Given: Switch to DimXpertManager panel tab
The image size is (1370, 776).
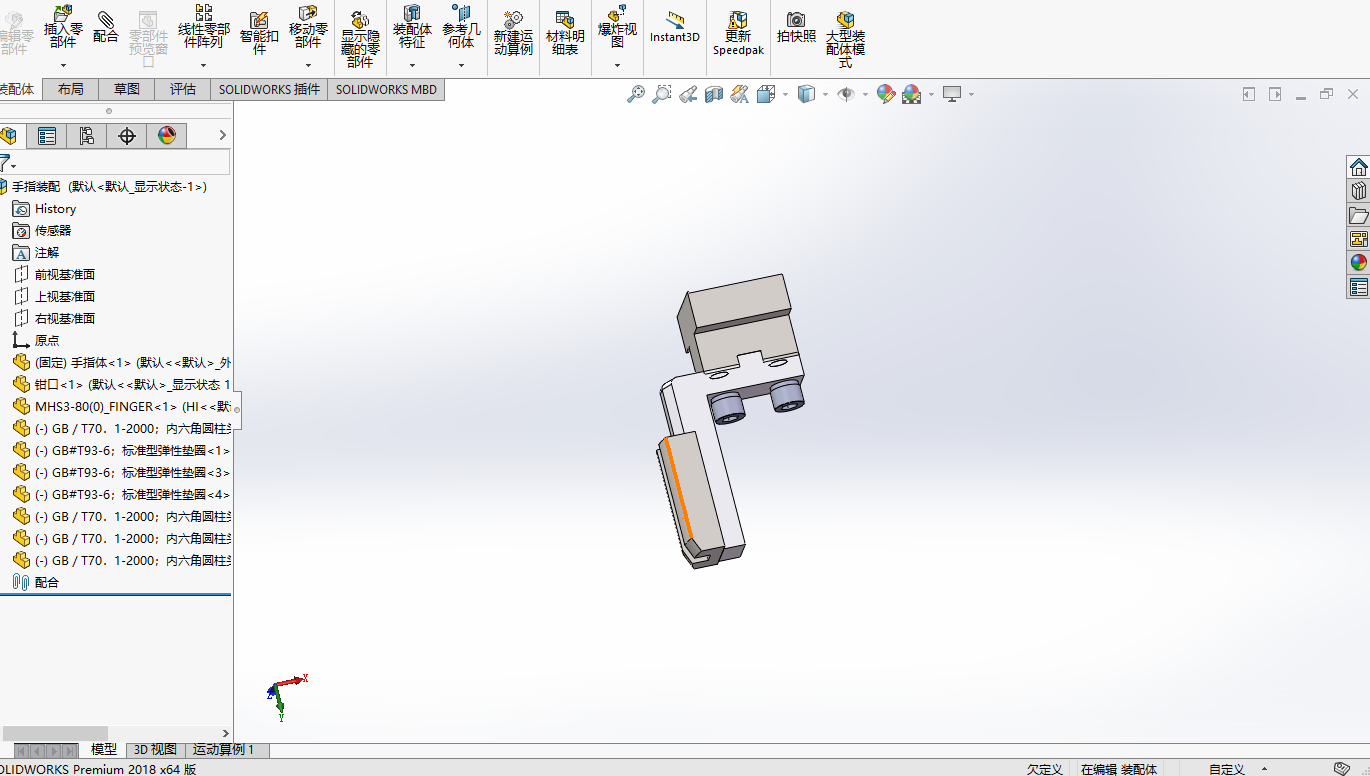Looking at the screenshot, I should 127,136.
